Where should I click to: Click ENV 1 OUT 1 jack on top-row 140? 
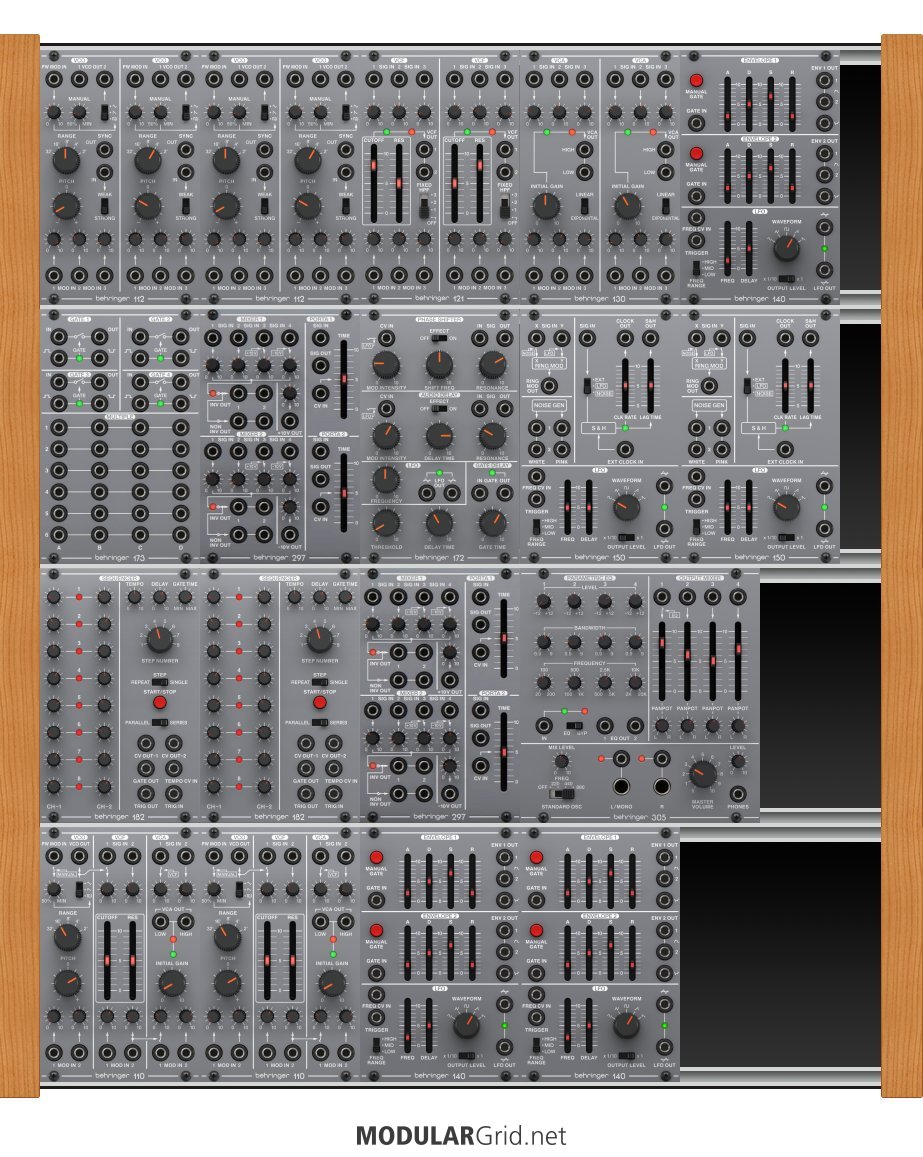pos(824,81)
